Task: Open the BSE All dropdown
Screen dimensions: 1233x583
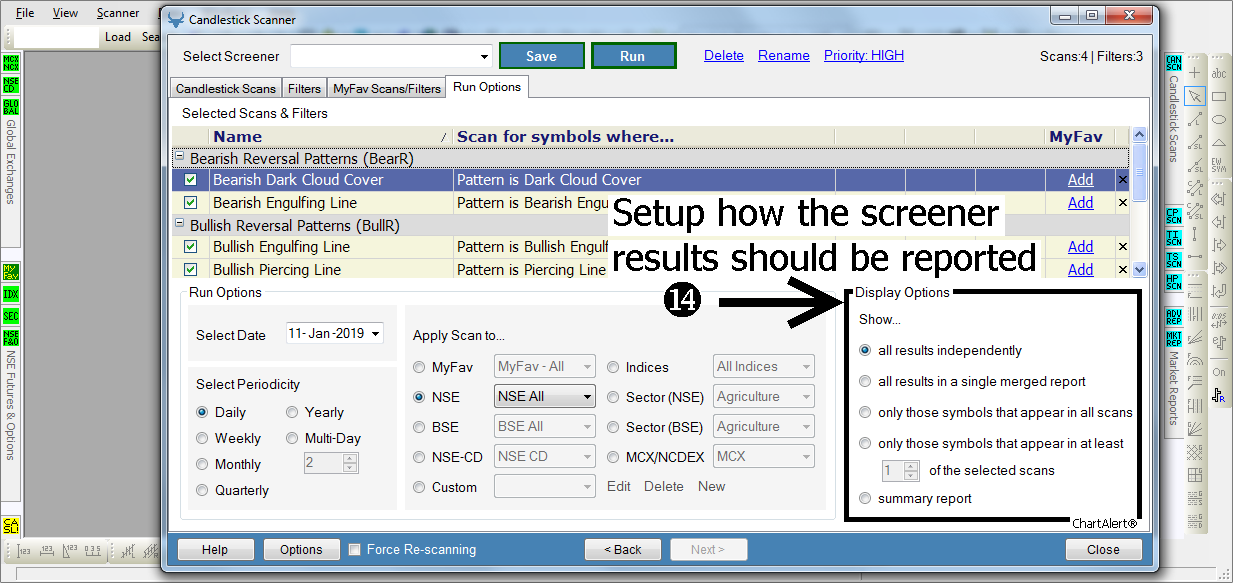Action: click(544, 426)
